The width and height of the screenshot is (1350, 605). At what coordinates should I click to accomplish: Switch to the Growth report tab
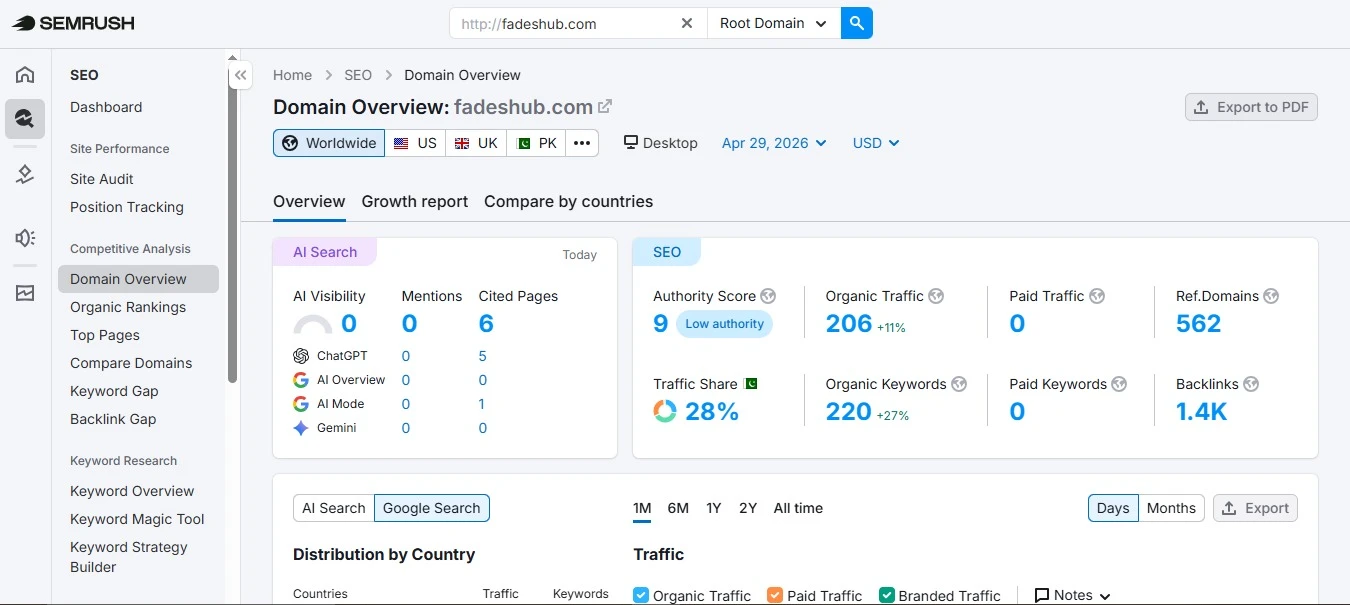(x=415, y=201)
